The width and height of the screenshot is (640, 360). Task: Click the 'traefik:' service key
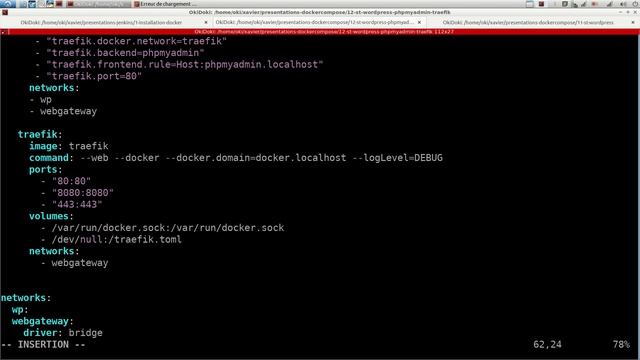40,134
